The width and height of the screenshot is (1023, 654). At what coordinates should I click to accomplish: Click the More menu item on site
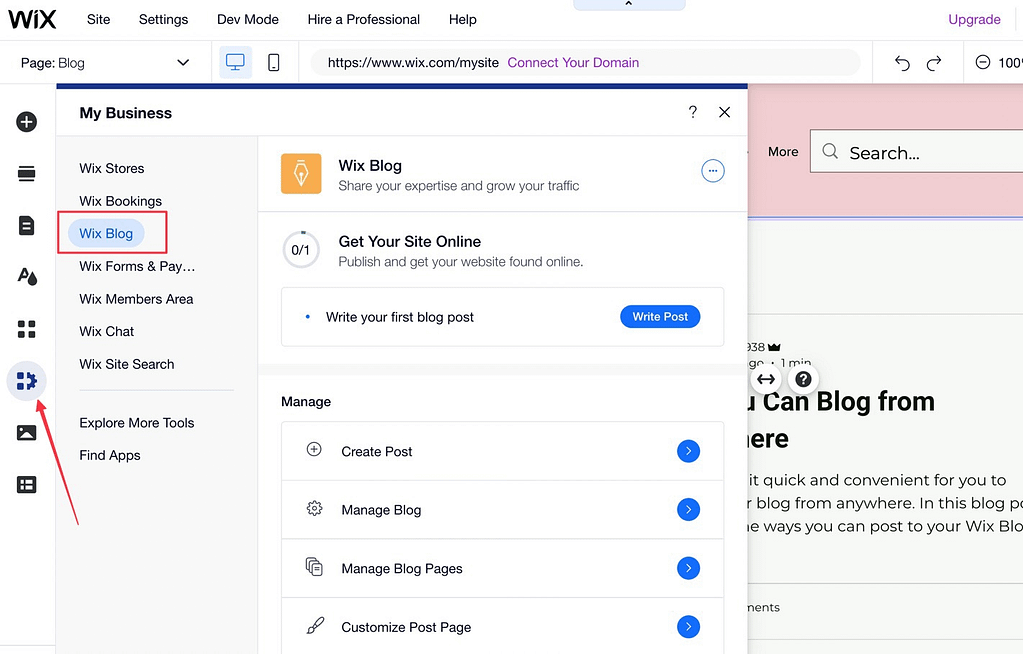pyautogui.click(x=783, y=152)
